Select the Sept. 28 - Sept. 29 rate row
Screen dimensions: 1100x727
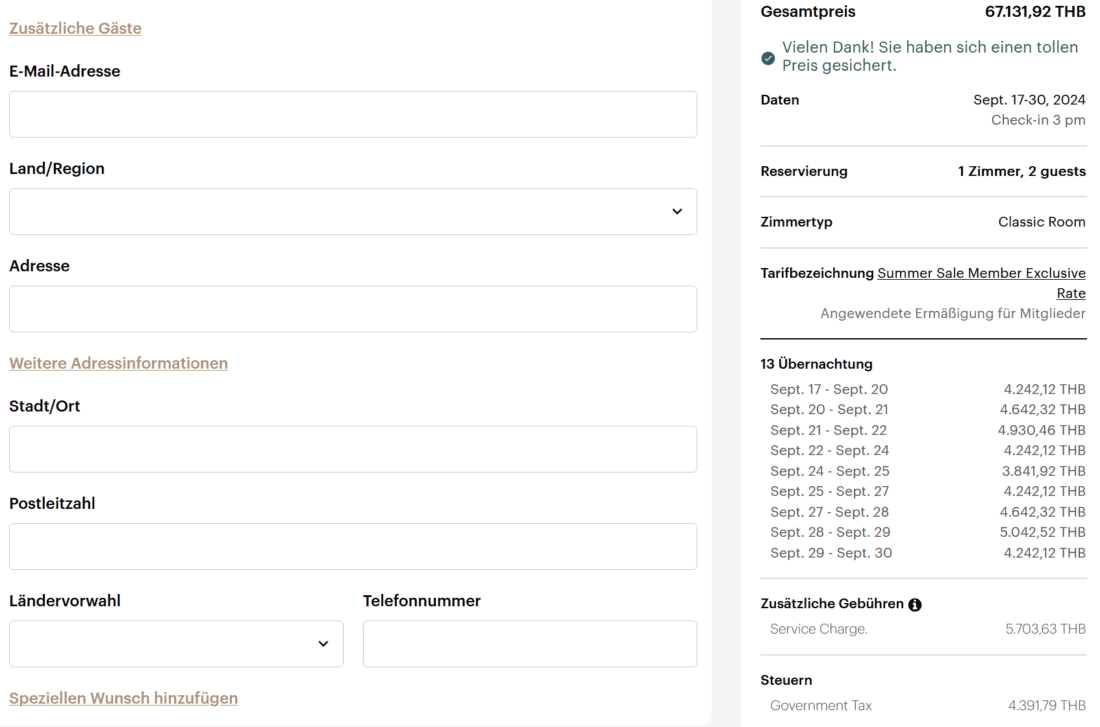click(x=923, y=532)
